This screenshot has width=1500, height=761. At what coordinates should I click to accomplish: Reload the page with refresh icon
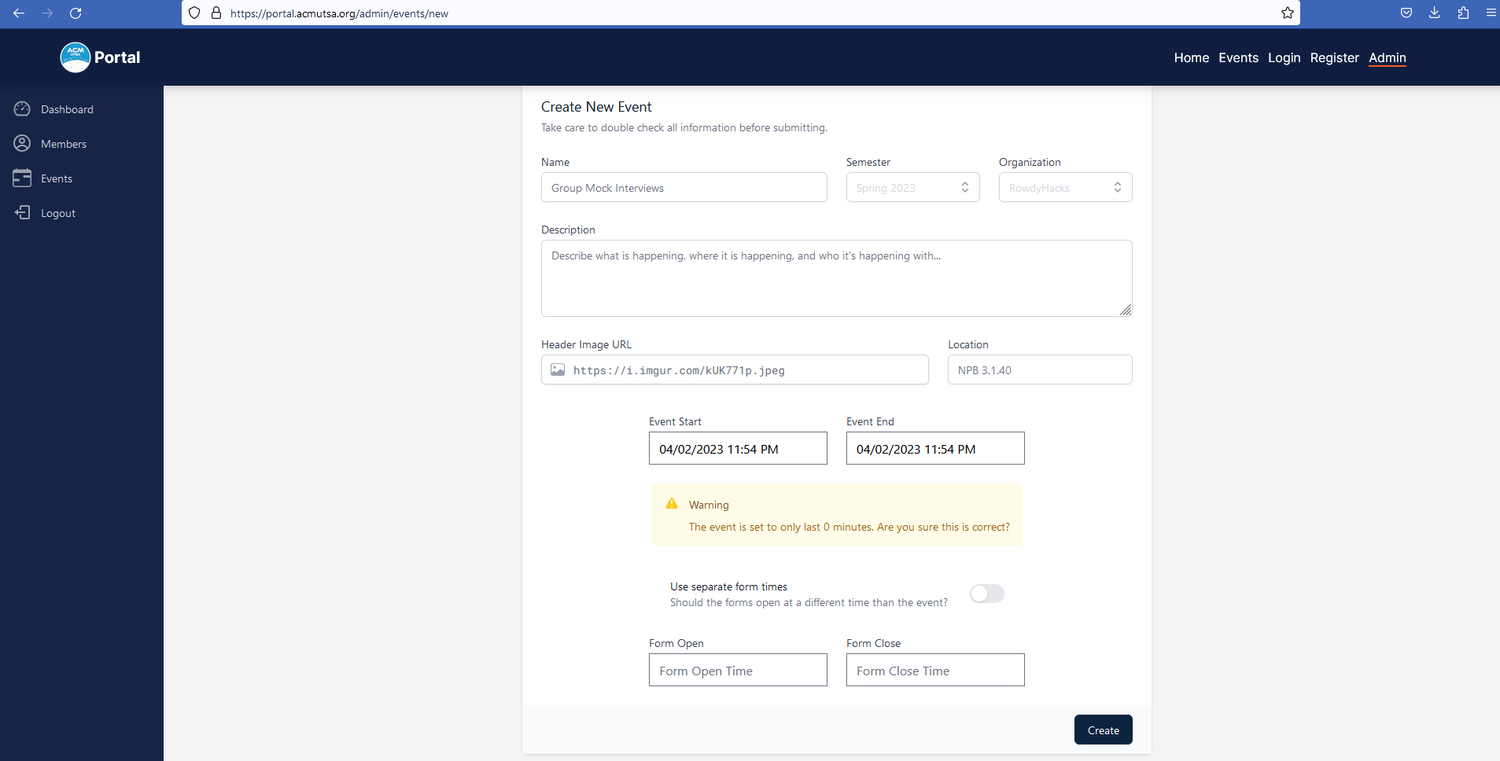[76, 13]
